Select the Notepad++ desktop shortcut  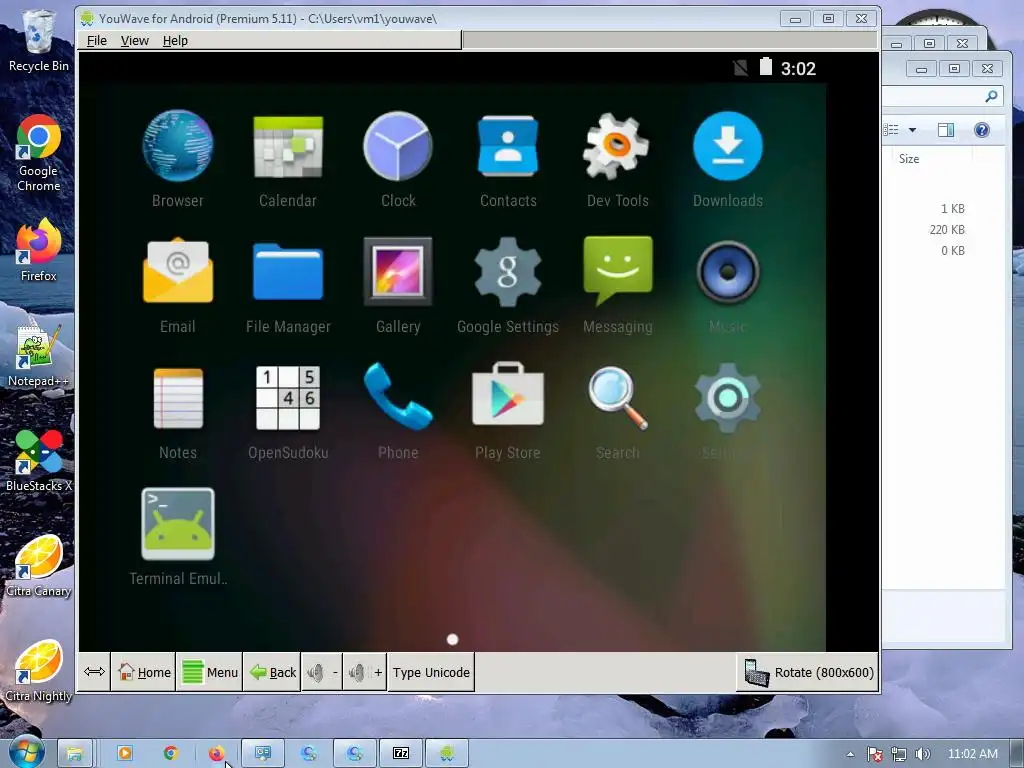[38, 356]
